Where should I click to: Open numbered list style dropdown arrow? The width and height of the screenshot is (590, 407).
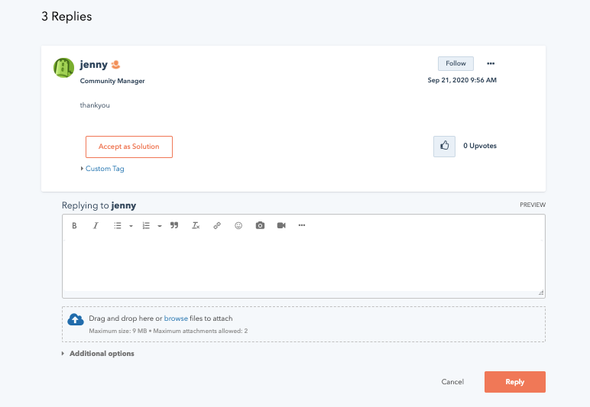pos(160,226)
